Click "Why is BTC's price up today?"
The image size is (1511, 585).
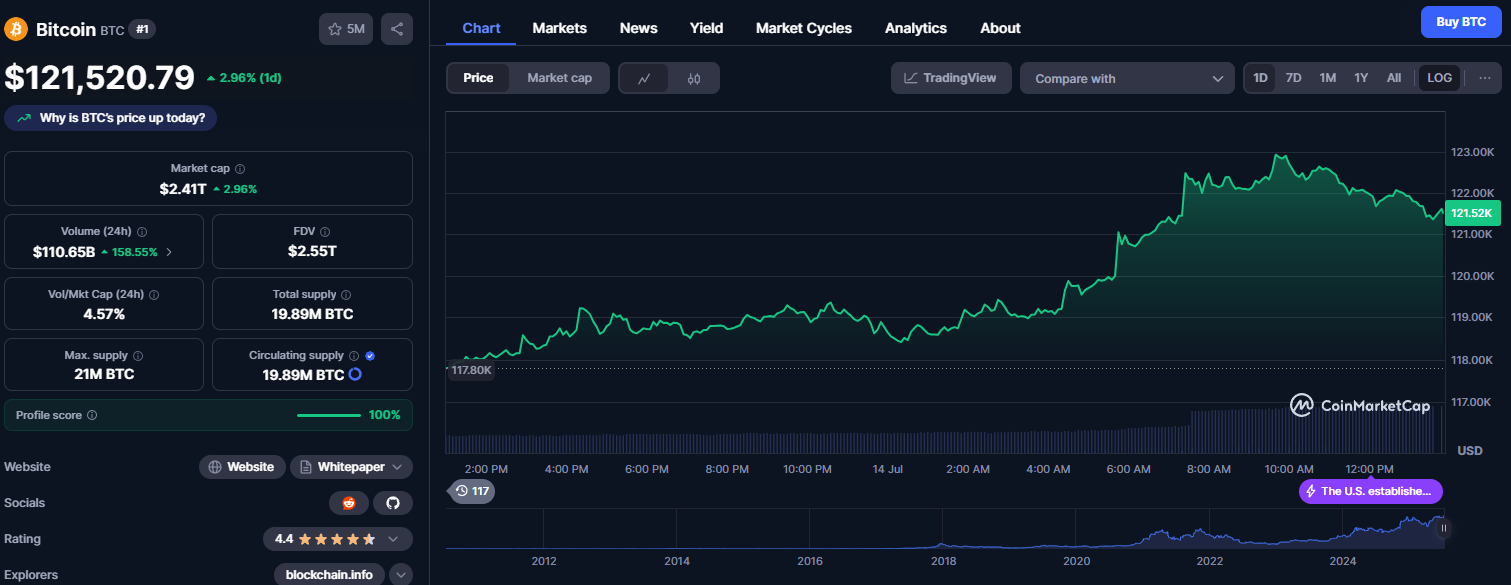pos(111,118)
